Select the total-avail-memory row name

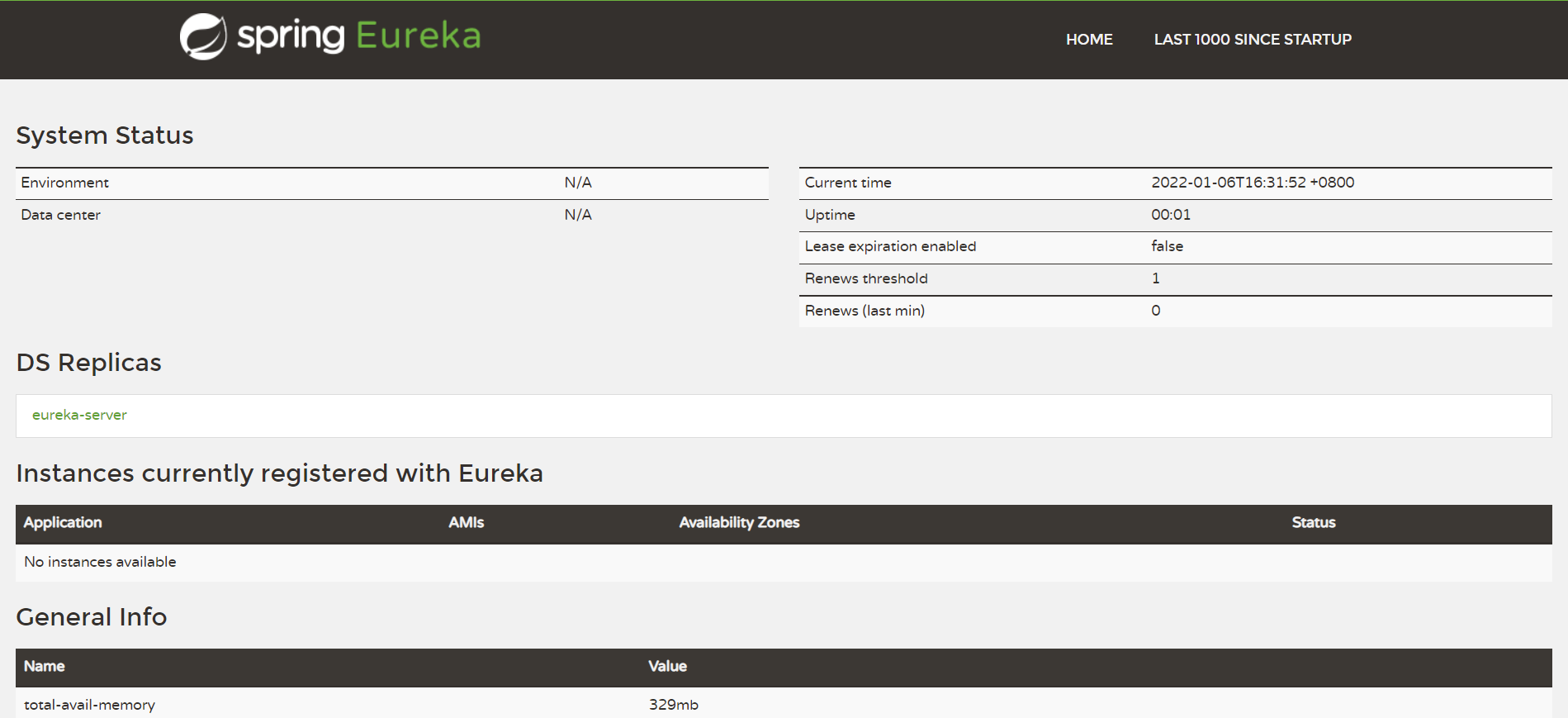pyautogui.click(x=89, y=705)
